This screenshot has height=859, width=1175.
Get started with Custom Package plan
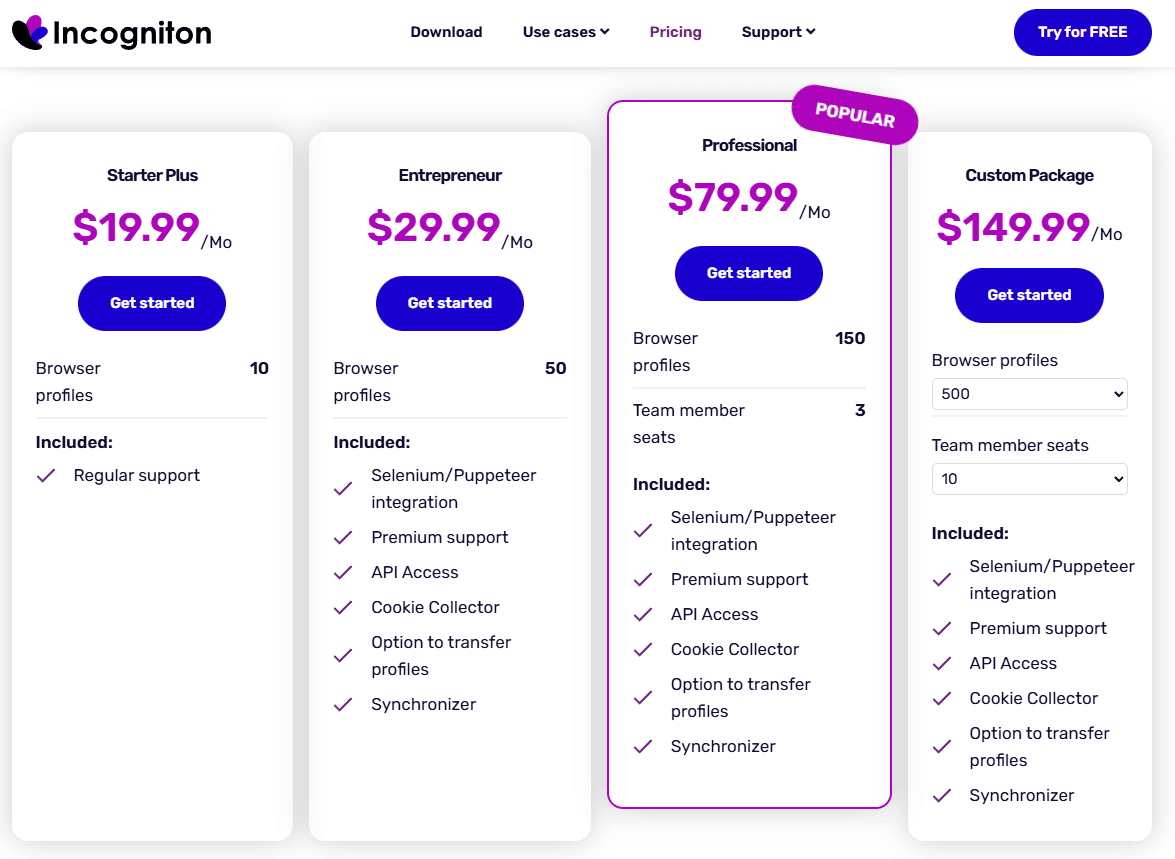(x=1029, y=295)
